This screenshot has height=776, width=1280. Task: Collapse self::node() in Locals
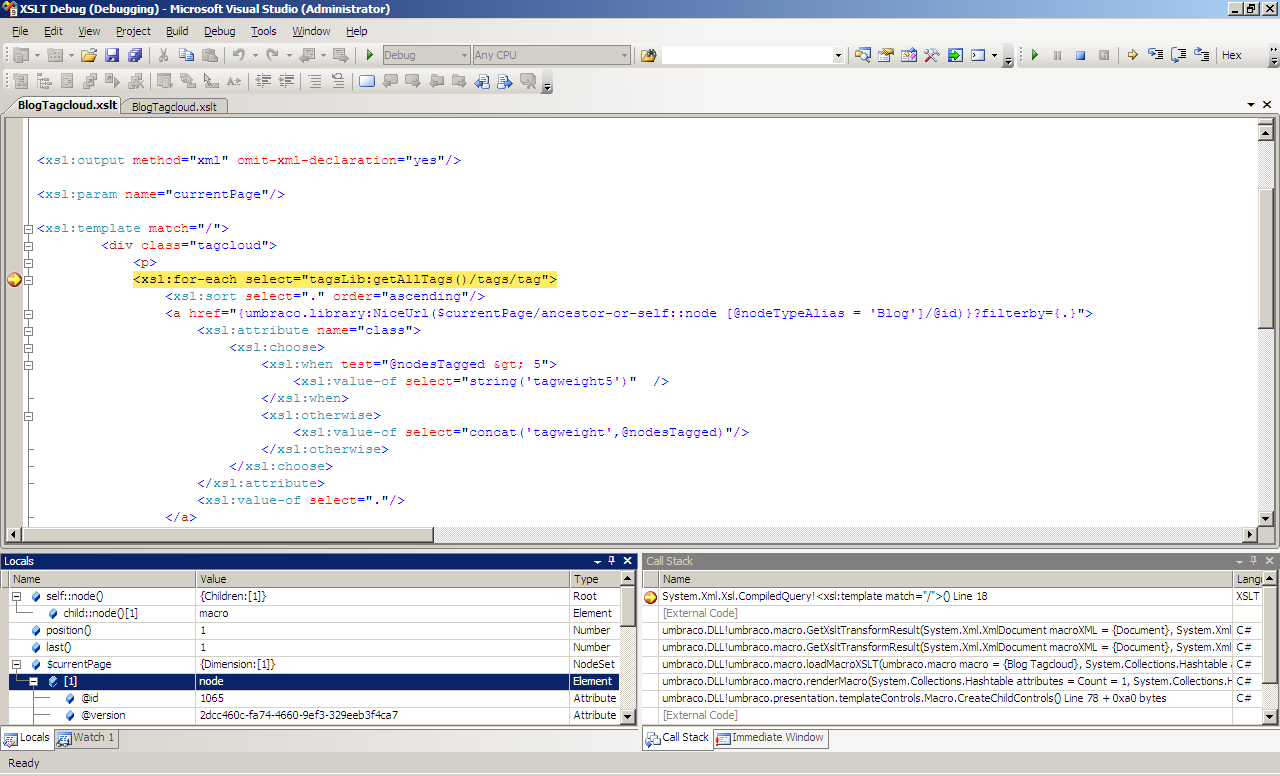pyautogui.click(x=17, y=596)
